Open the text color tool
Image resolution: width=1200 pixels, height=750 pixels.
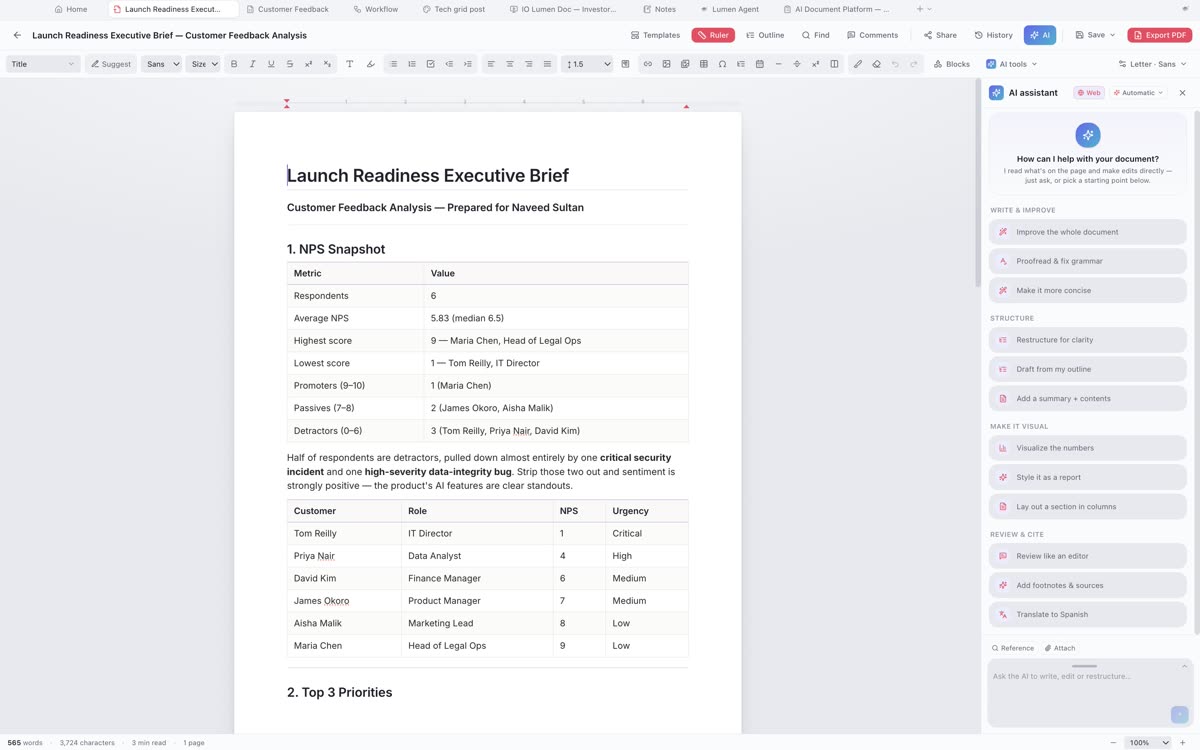pos(349,64)
